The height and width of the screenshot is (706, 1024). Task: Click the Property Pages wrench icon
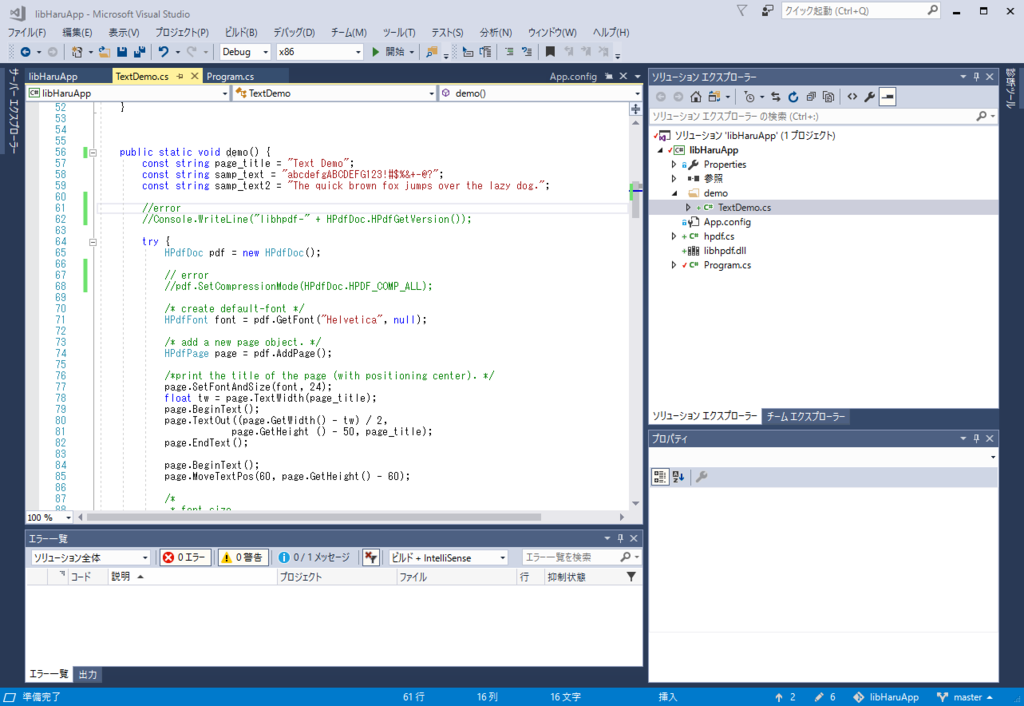(x=702, y=477)
